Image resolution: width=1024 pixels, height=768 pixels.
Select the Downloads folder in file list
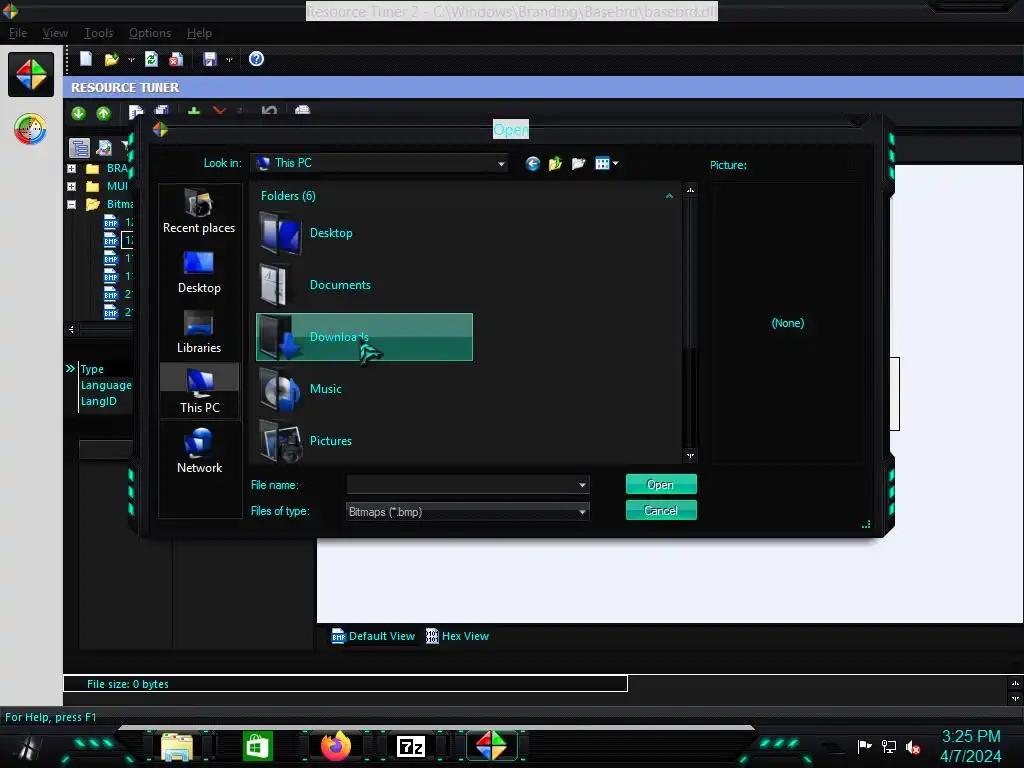364,337
